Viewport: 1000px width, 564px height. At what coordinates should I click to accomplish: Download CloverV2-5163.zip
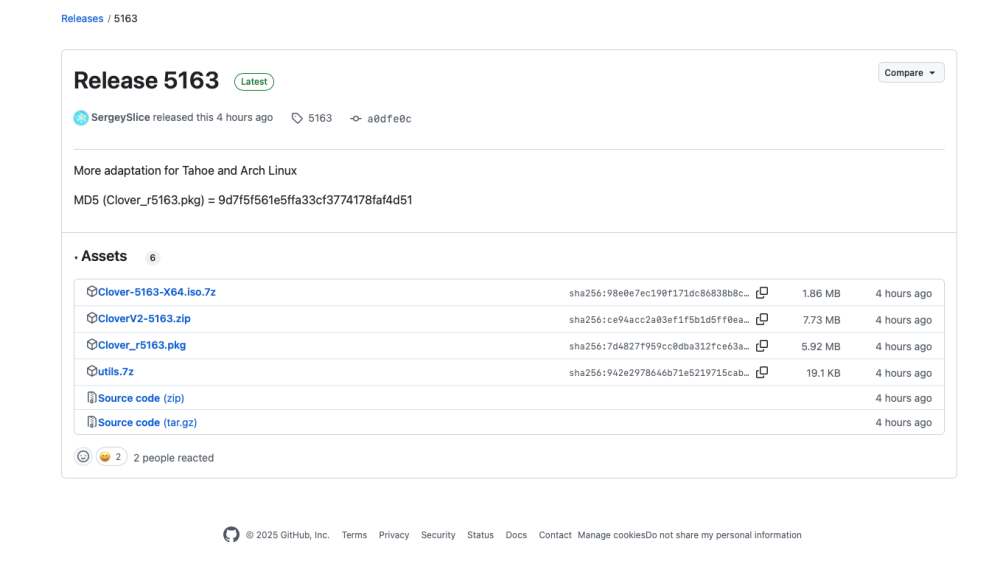coord(144,318)
